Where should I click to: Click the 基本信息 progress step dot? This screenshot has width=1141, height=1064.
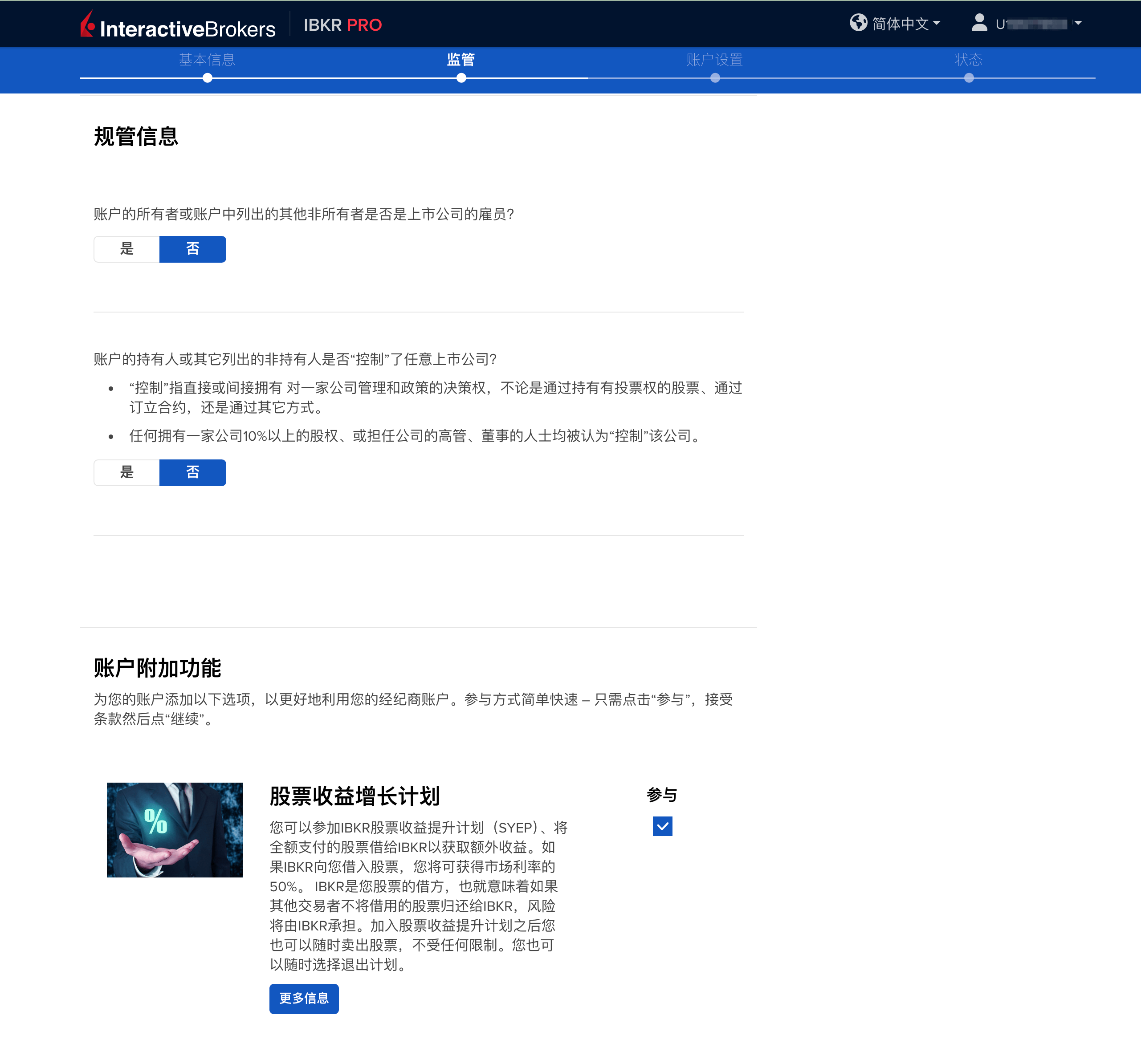click(207, 79)
